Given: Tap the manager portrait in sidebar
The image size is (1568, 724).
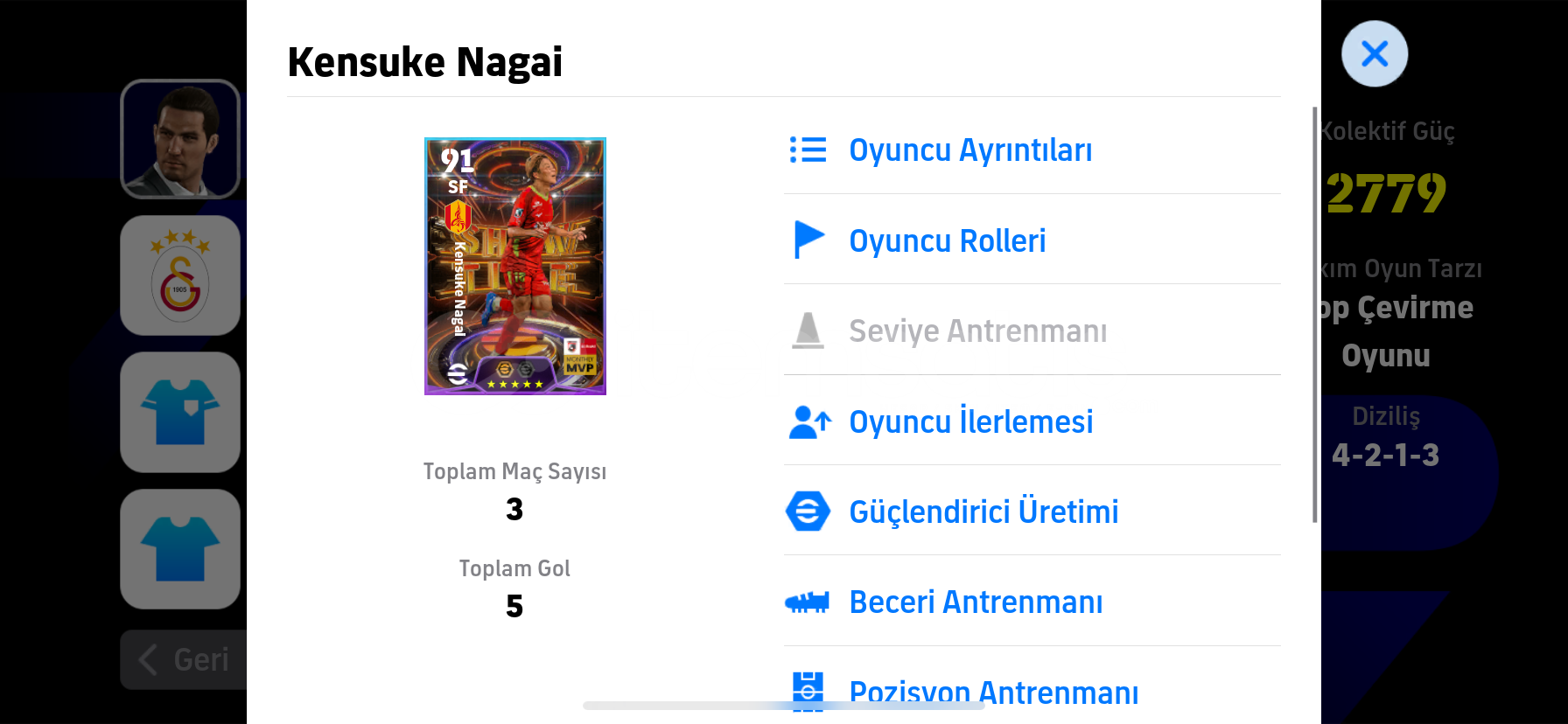Looking at the screenshot, I should pyautogui.click(x=180, y=139).
